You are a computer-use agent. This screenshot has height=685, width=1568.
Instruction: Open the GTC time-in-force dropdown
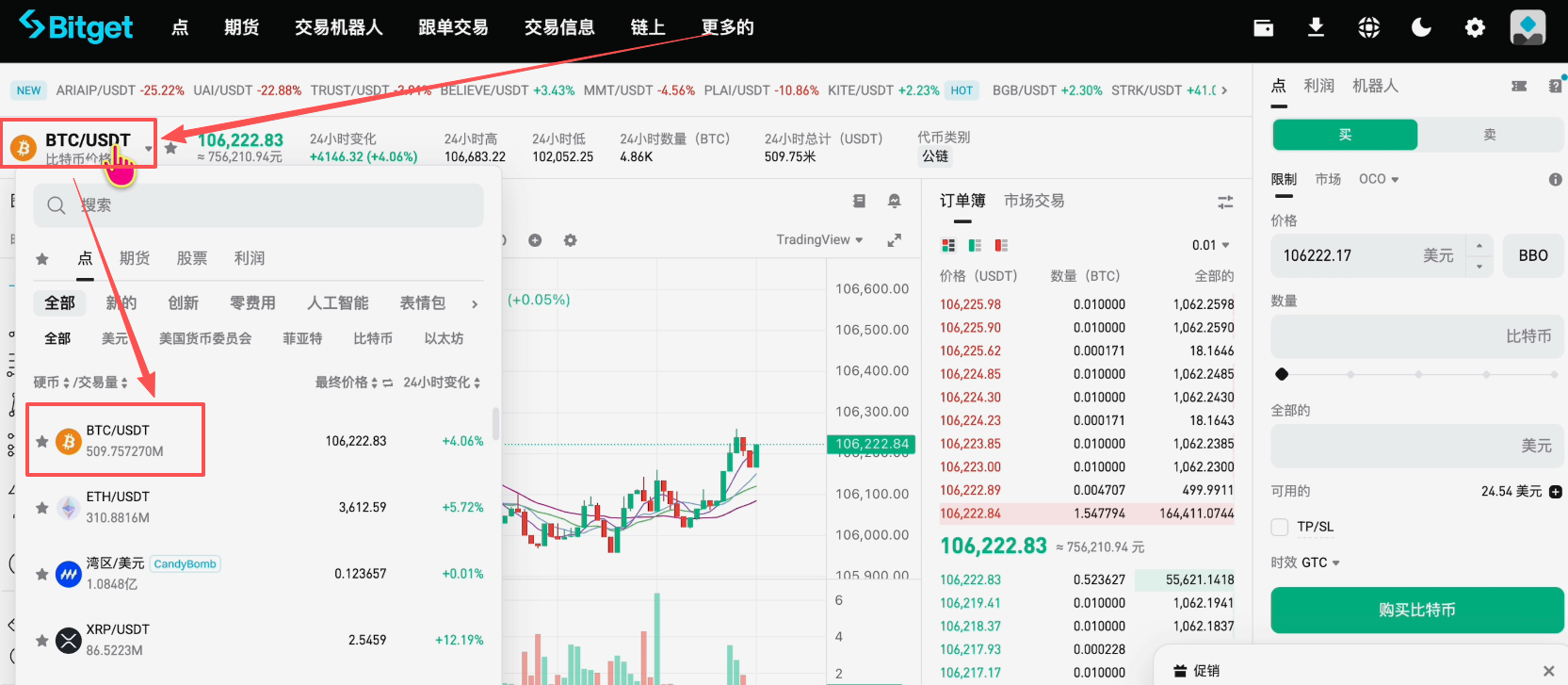pos(1318,563)
